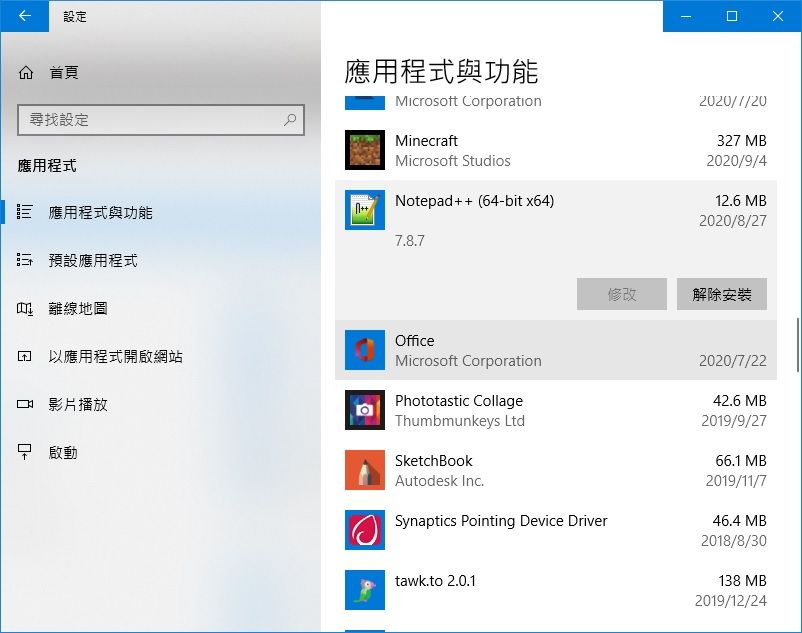Click the Synaptics Pointing Device Driver icon
This screenshot has height=633, width=802.
tap(365, 530)
